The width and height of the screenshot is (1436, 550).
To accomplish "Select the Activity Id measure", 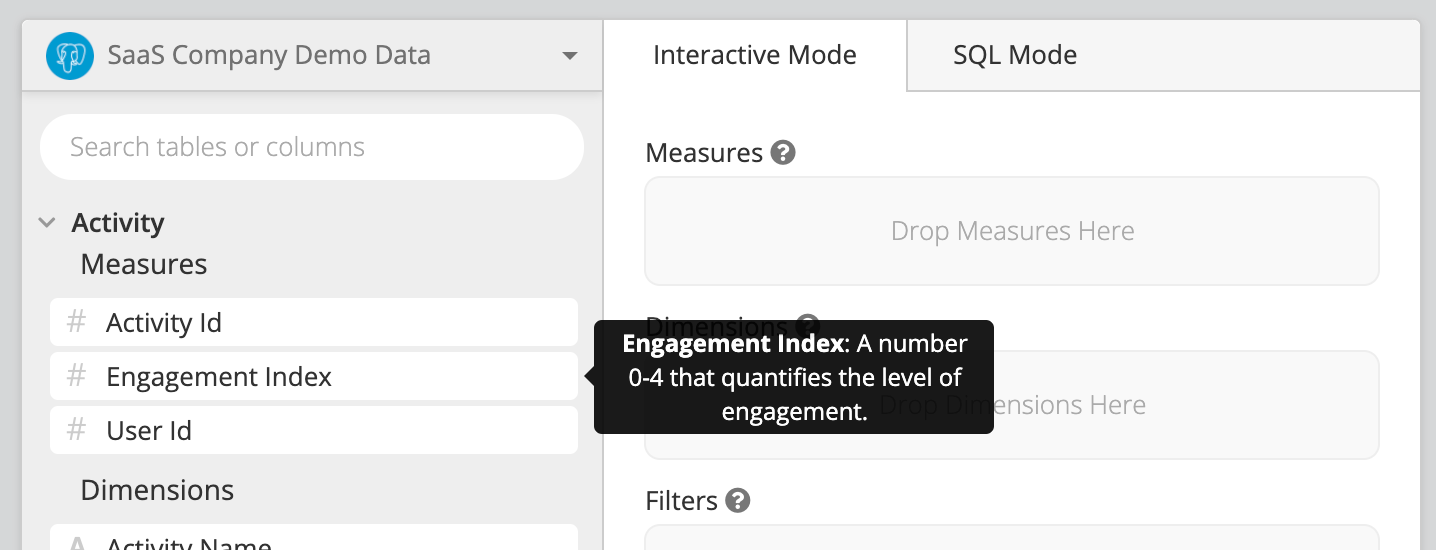I will pyautogui.click(x=314, y=322).
